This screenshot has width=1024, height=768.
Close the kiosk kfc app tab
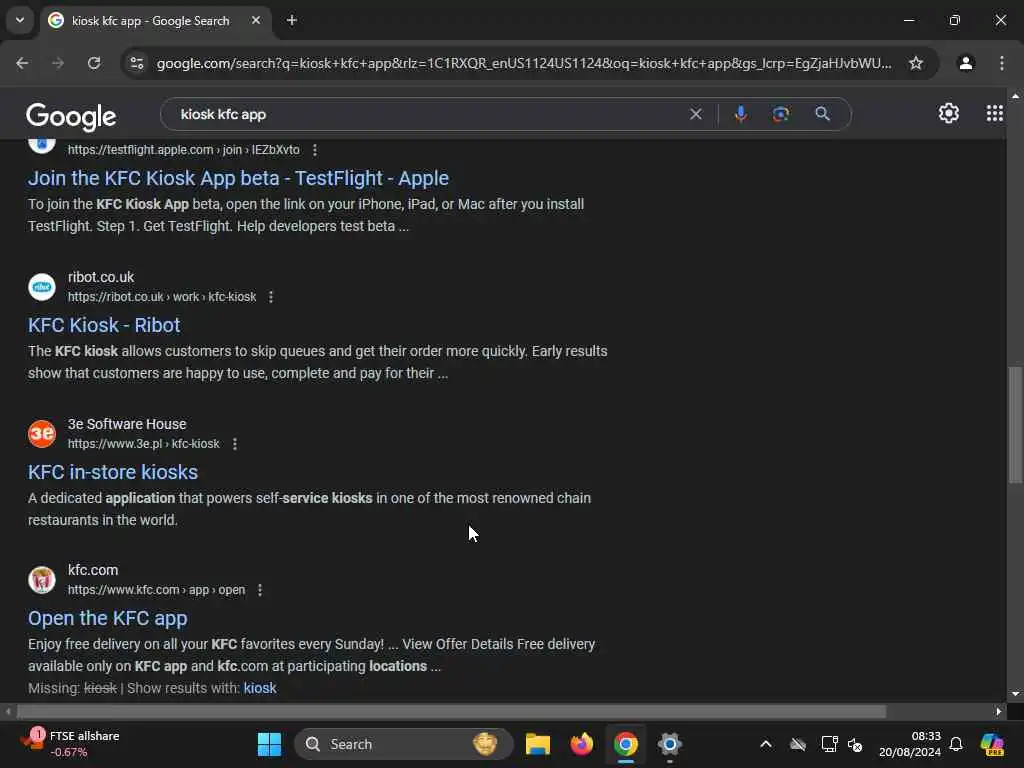pos(256,20)
